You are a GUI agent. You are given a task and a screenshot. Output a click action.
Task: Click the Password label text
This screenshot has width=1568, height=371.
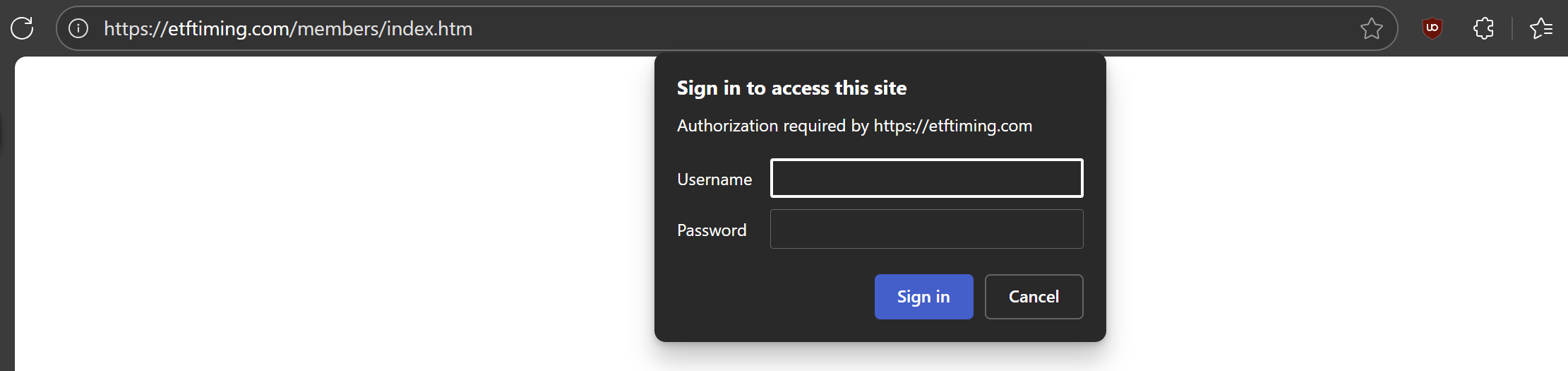pos(711,230)
